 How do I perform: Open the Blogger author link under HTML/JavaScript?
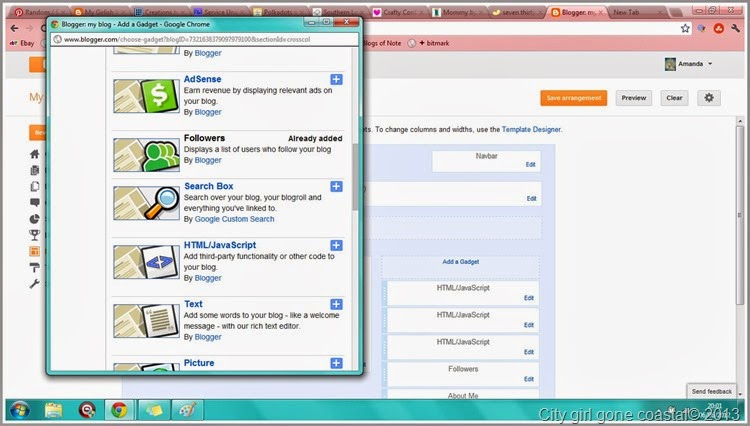tap(208, 278)
